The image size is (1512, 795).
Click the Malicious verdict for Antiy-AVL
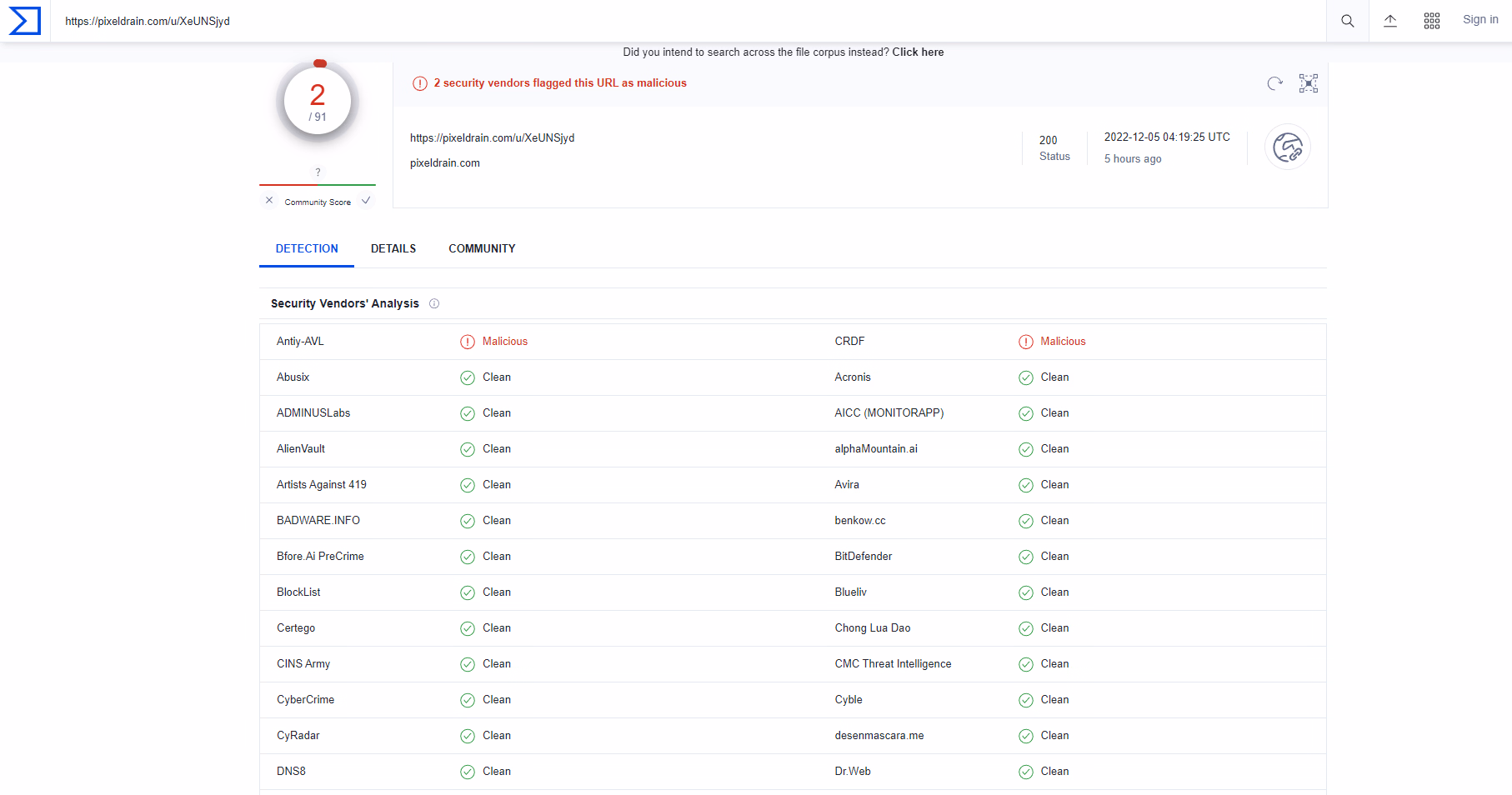click(x=505, y=342)
